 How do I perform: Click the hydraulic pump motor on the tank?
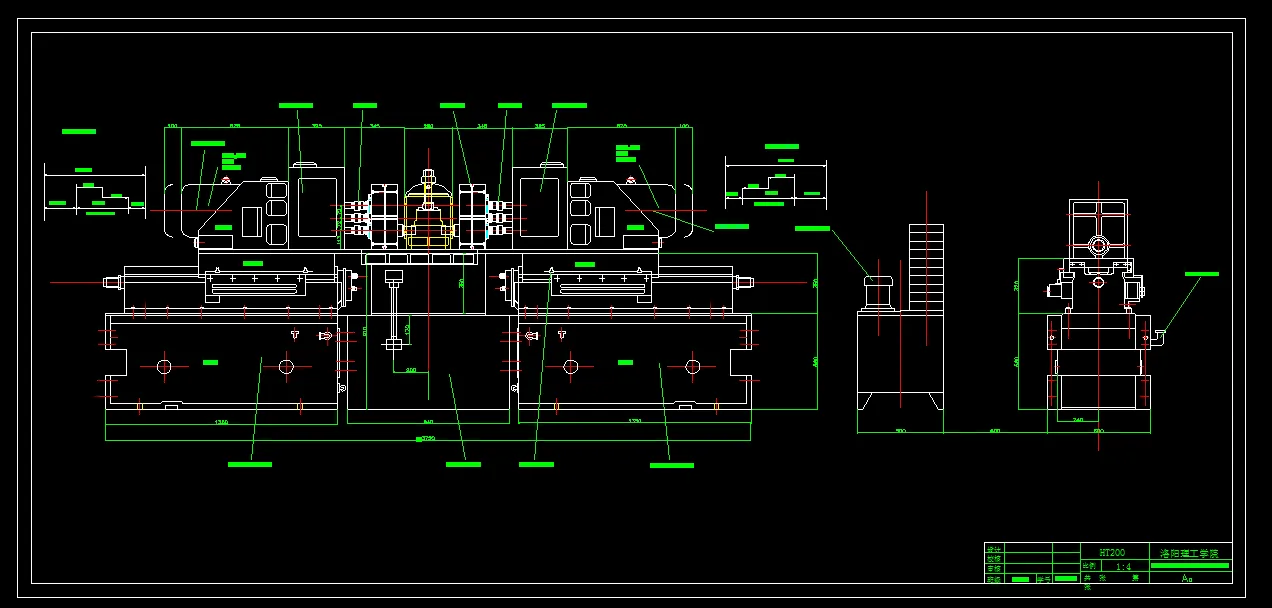tap(877, 293)
